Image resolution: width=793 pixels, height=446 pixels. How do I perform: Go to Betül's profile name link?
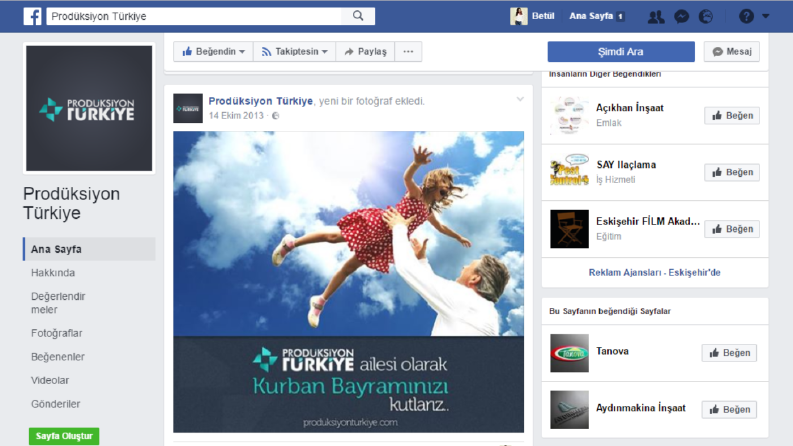click(543, 16)
